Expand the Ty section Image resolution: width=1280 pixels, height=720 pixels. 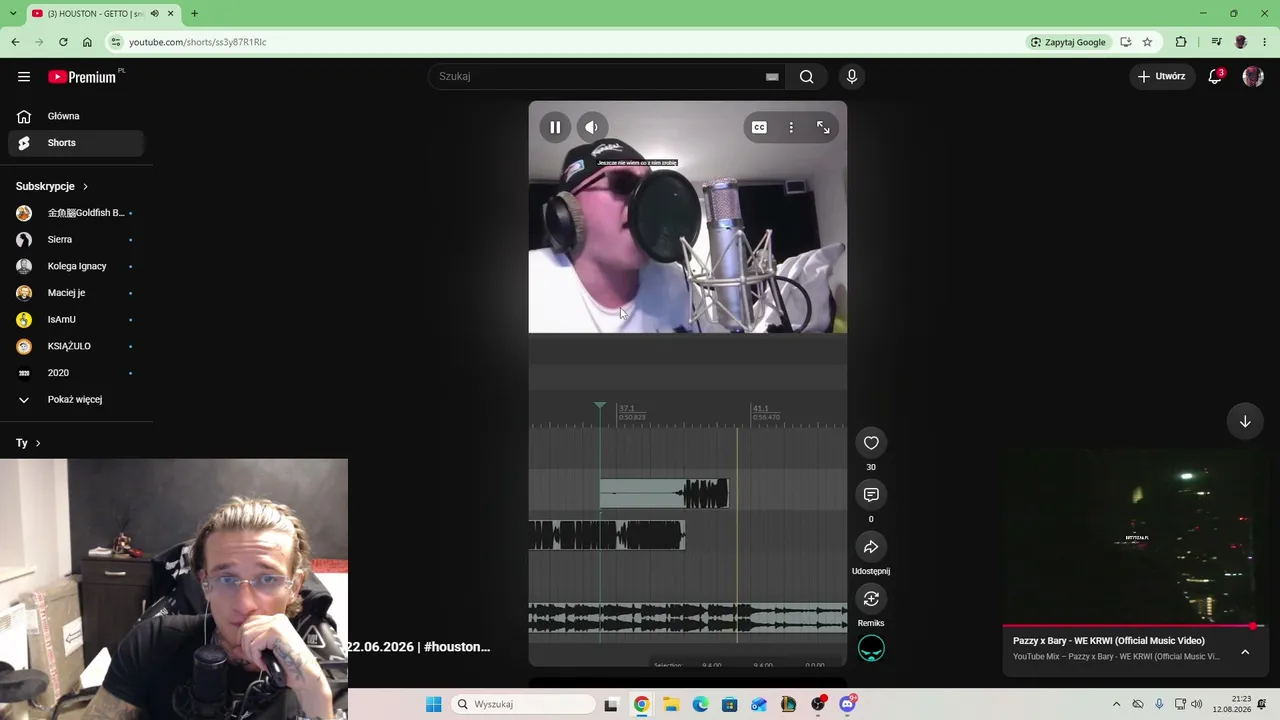pyautogui.click(x=28, y=443)
